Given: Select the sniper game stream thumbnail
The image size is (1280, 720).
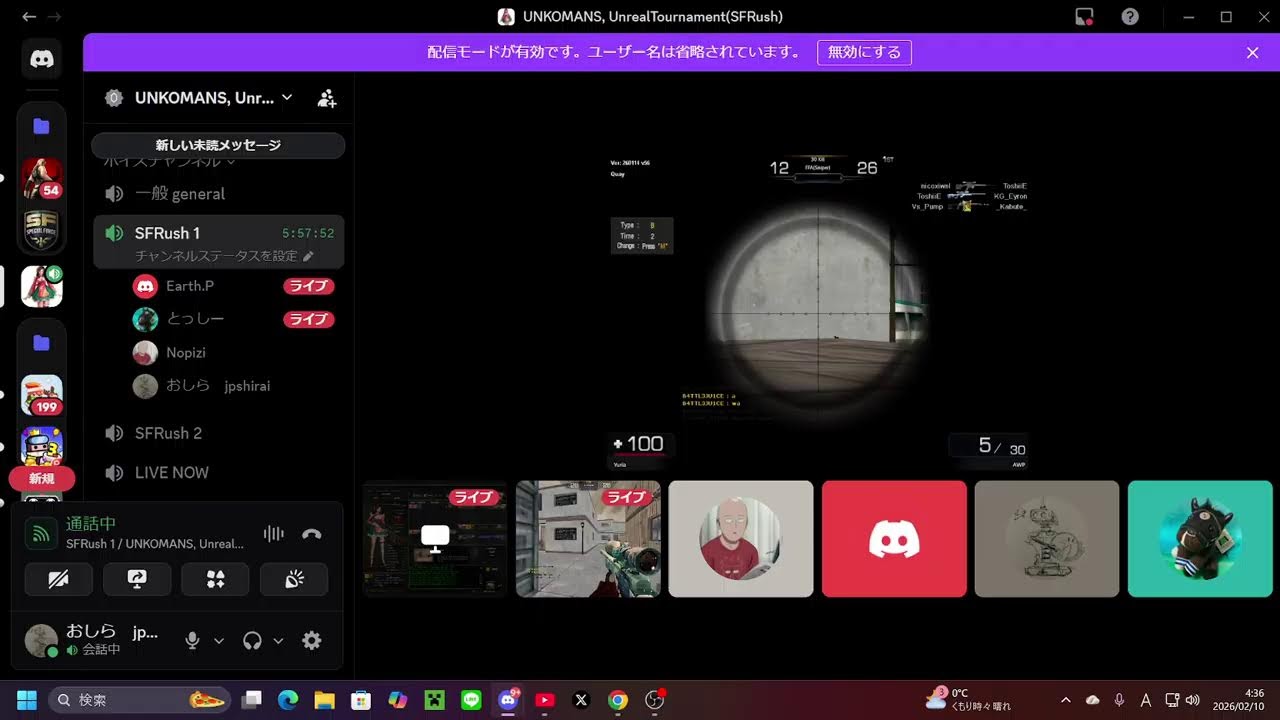Looking at the screenshot, I should pos(588,539).
